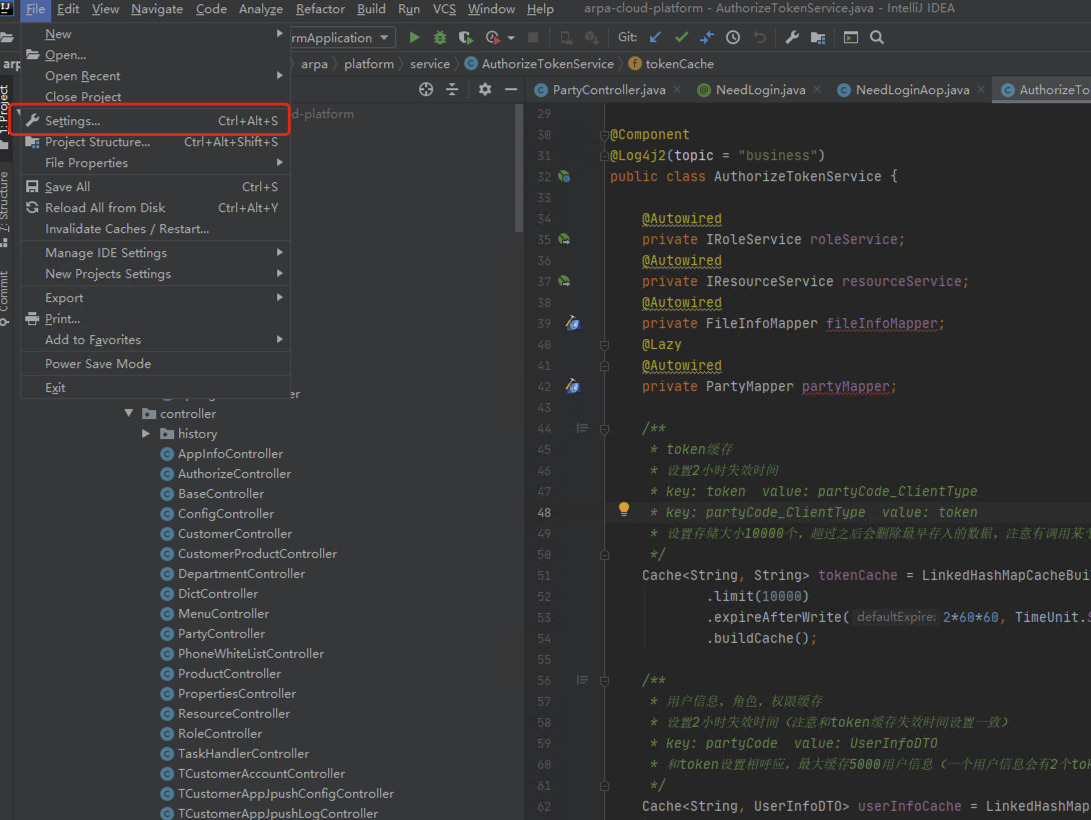Select Close Project menu item
Screen dimensions: 1091x820
pyautogui.click(x=155, y=97)
